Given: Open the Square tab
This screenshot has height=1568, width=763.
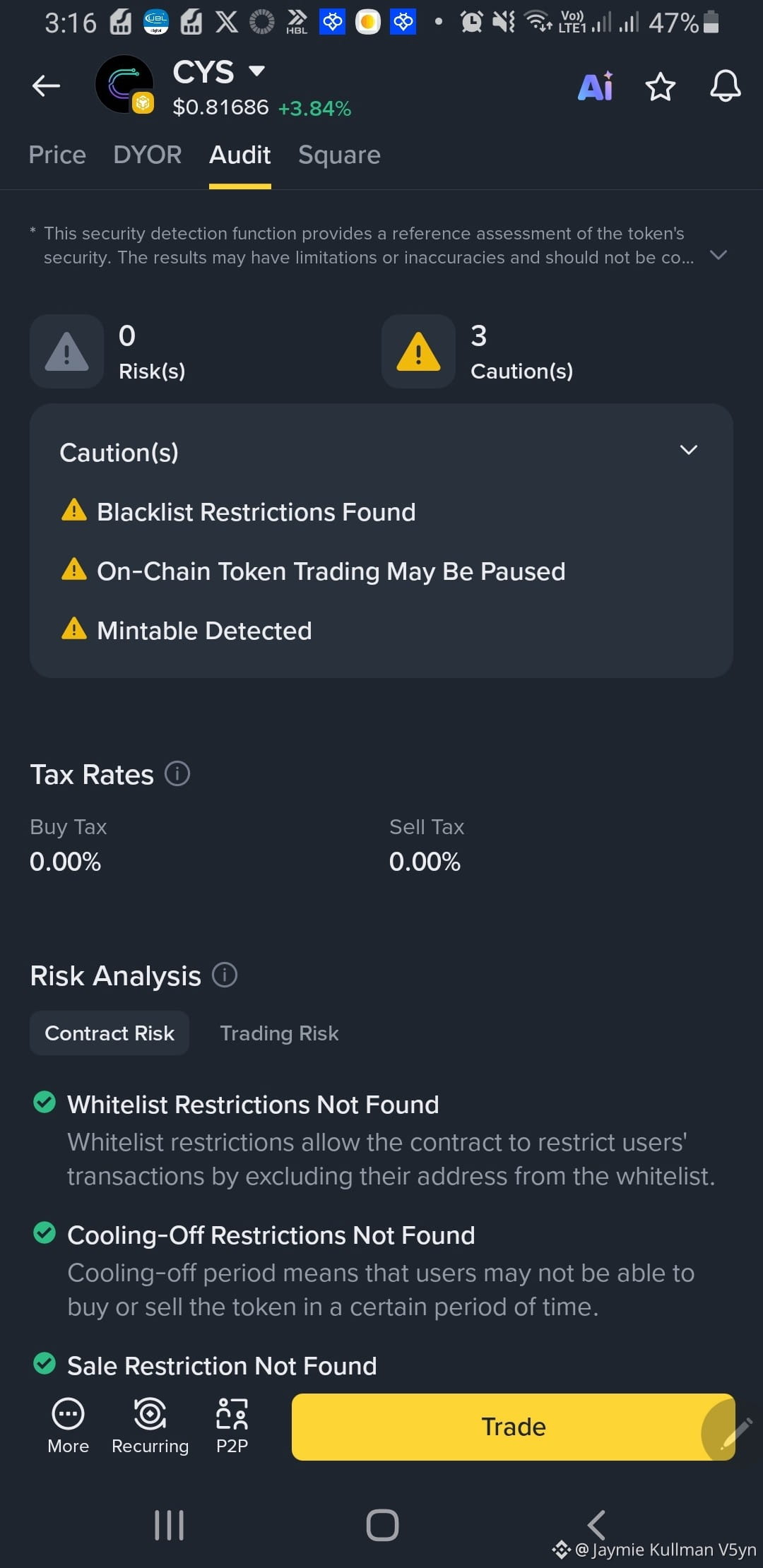Looking at the screenshot, I should pyautogui.click(x=339, y=155).
